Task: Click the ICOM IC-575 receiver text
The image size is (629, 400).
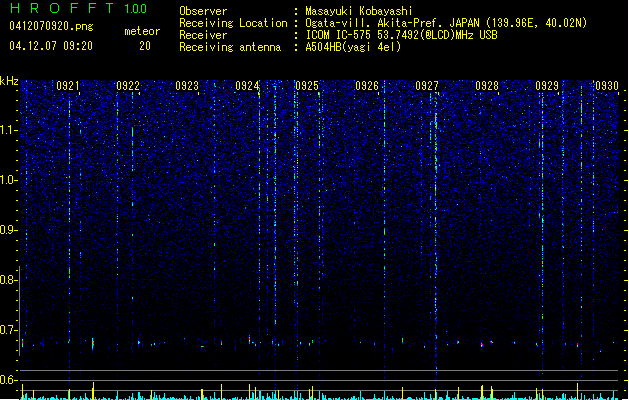Action: pos(402,35)
